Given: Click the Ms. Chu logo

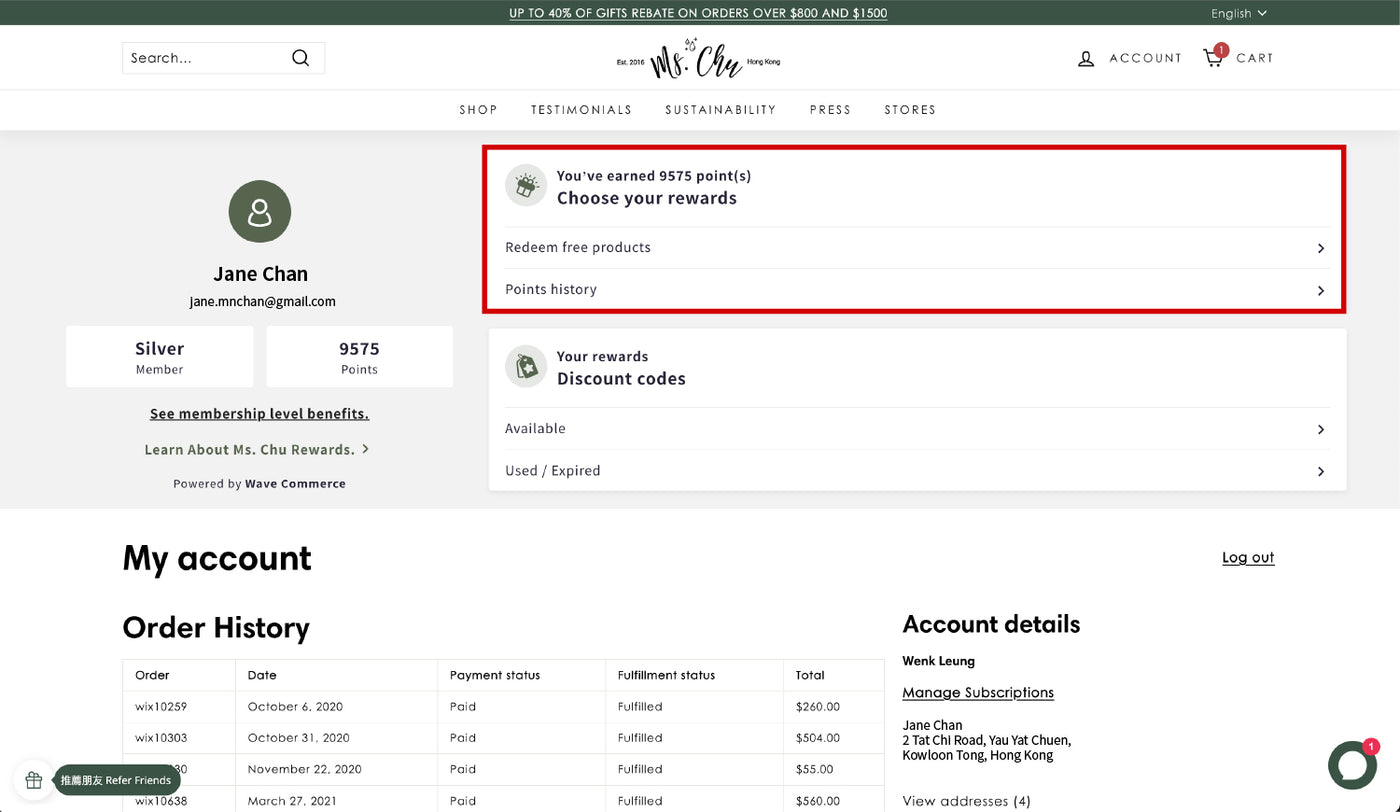Looking at the screenshot, I should point(698,59).
